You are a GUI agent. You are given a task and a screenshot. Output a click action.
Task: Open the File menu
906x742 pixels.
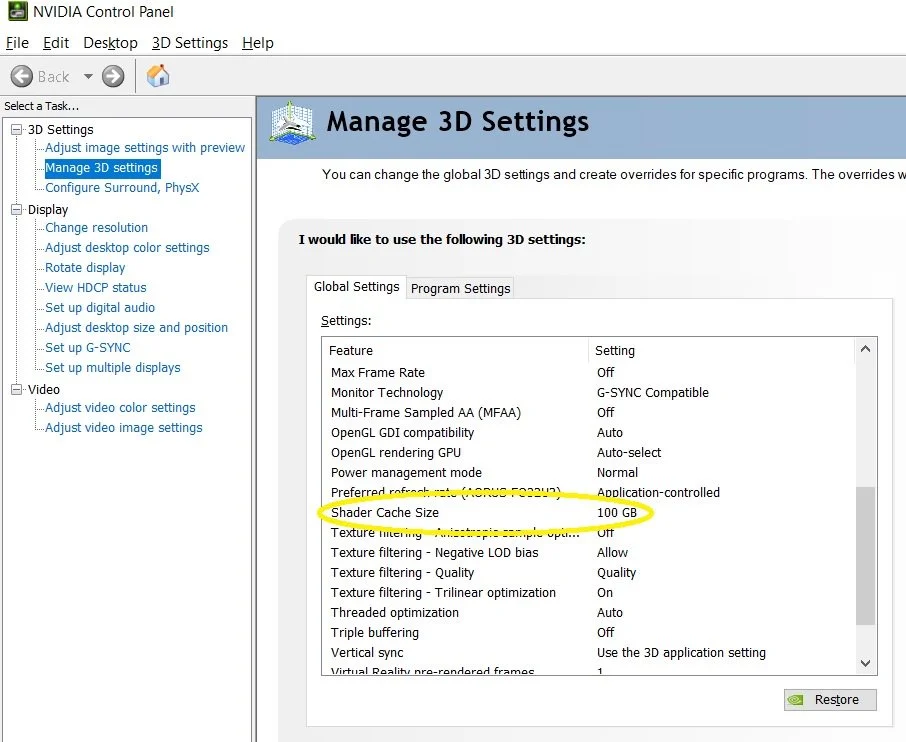coord(17,43)
